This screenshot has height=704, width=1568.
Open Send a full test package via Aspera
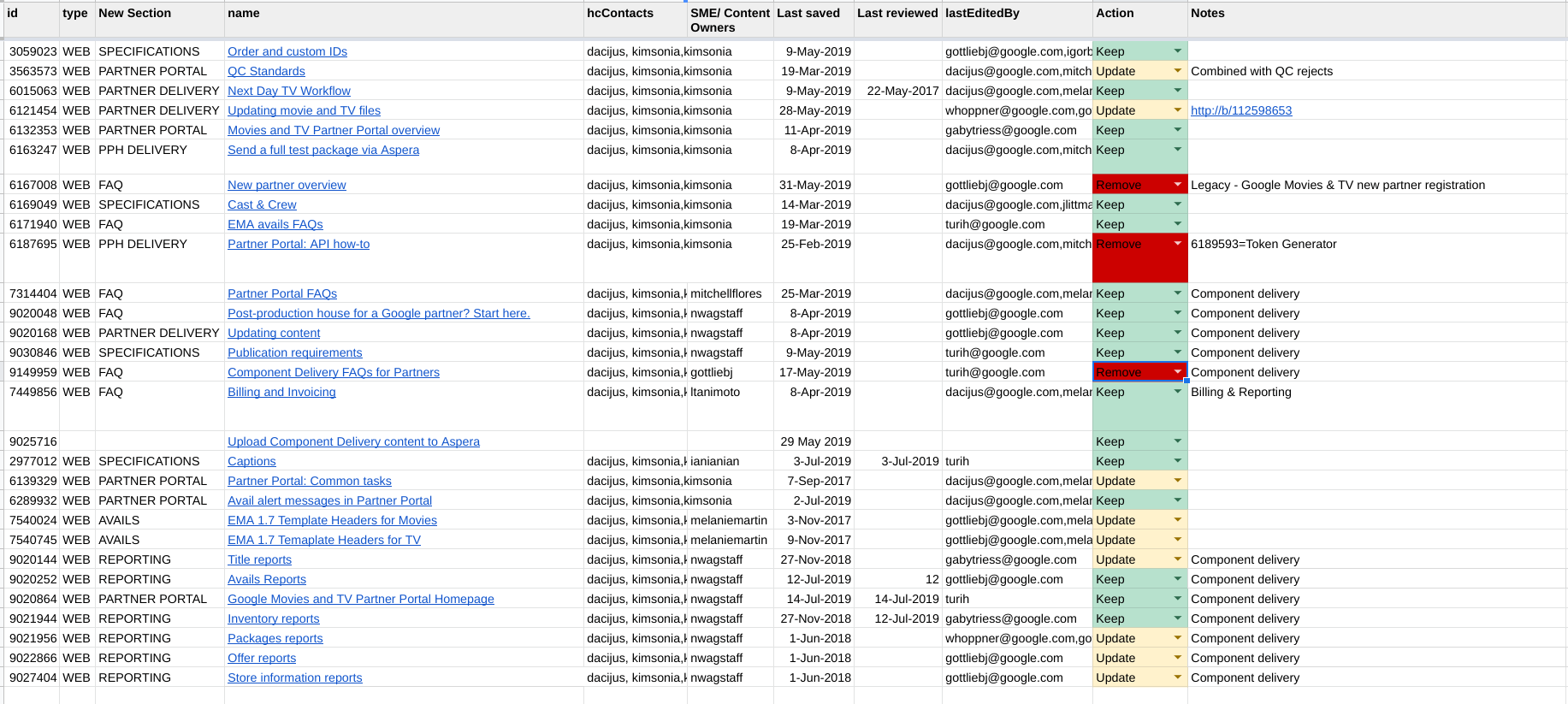(x=323, y=150)
